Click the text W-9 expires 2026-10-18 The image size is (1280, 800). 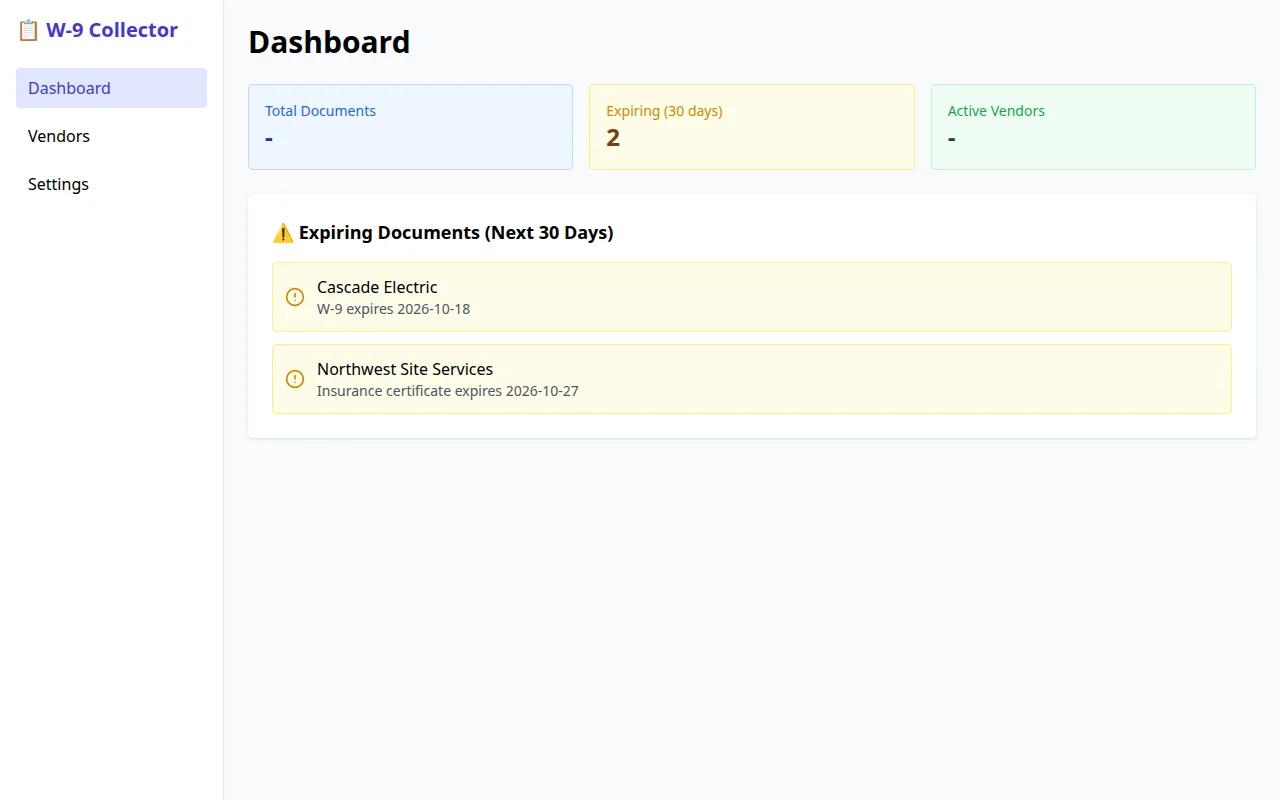click(x=393, y=309)
